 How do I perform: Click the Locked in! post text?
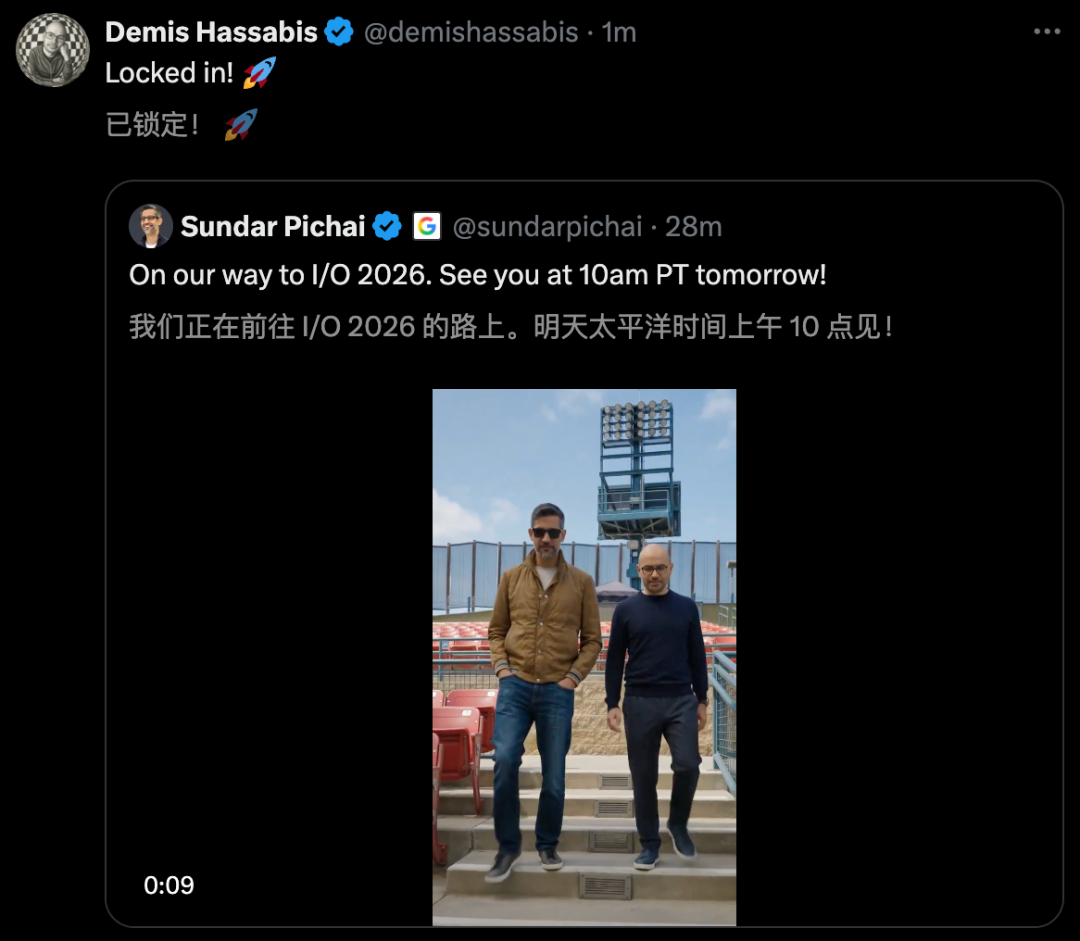(x=169, y=73)
